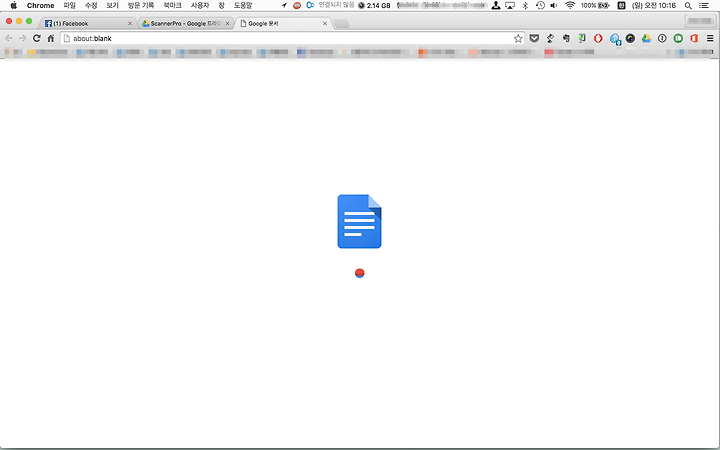The width and height of the screenshot is (720, 450).
Task: Click the Wi-Fi status icon
Action: click(570, 6)
